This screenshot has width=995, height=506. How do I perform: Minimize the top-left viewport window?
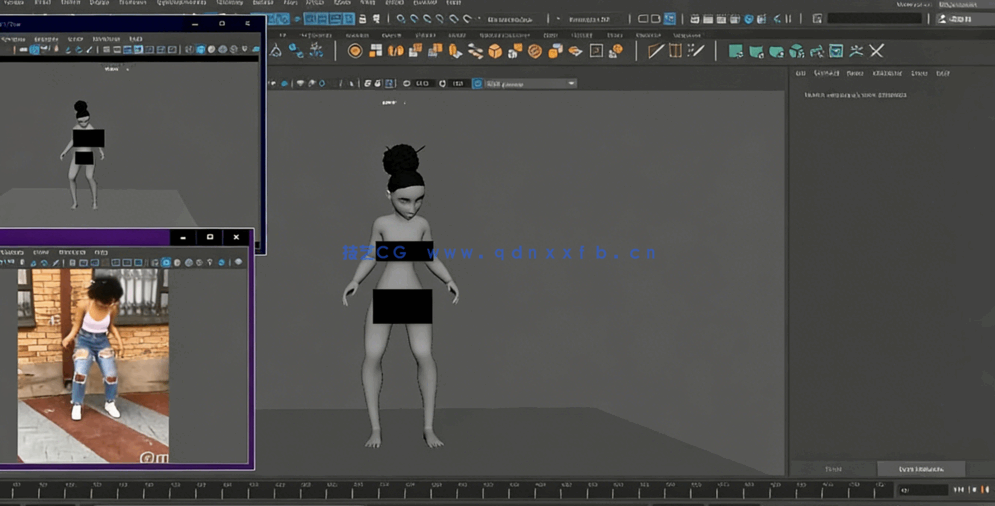pyautogui.click(x=195, y=23)
